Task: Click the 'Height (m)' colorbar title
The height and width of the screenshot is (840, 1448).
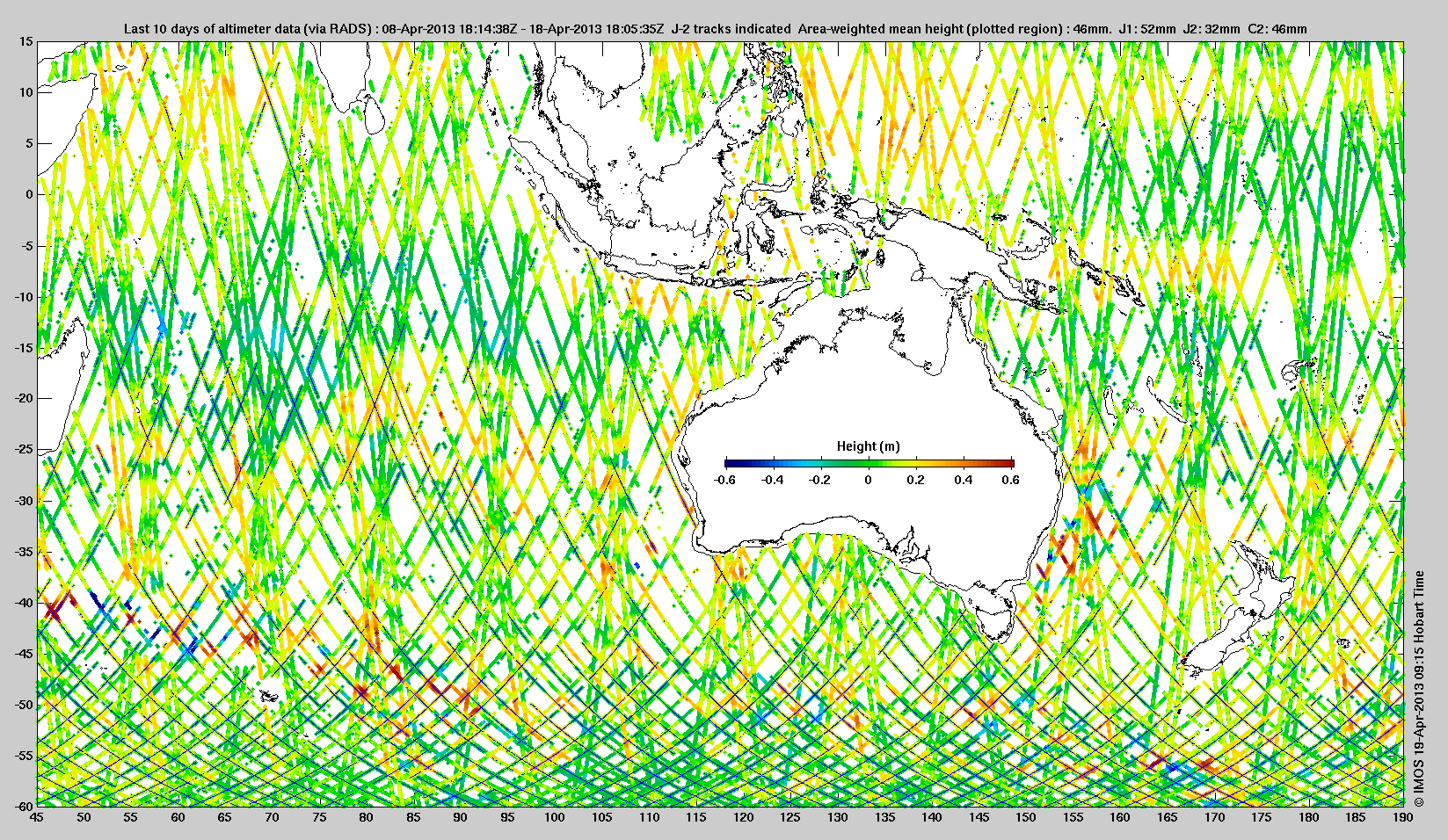Action: [869, 446]
